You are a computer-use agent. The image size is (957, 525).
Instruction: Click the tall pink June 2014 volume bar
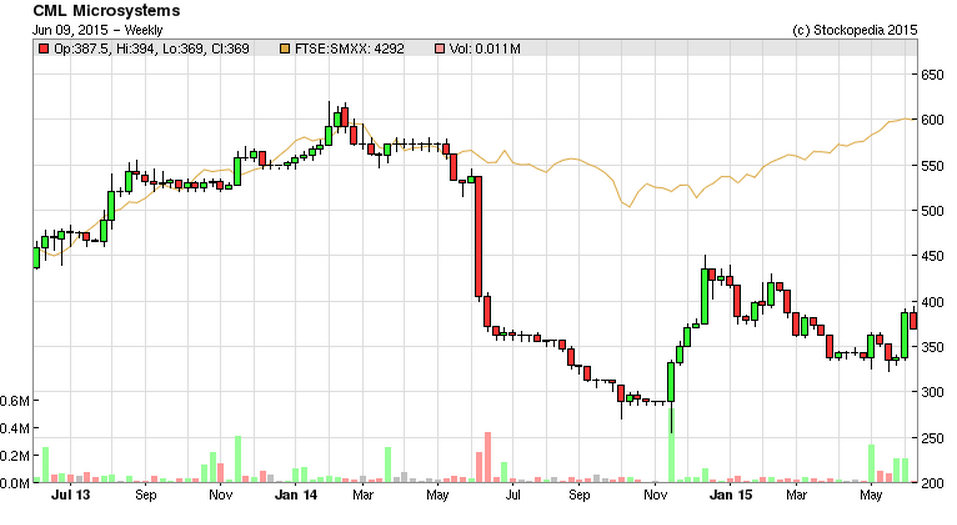click(488, 457)
